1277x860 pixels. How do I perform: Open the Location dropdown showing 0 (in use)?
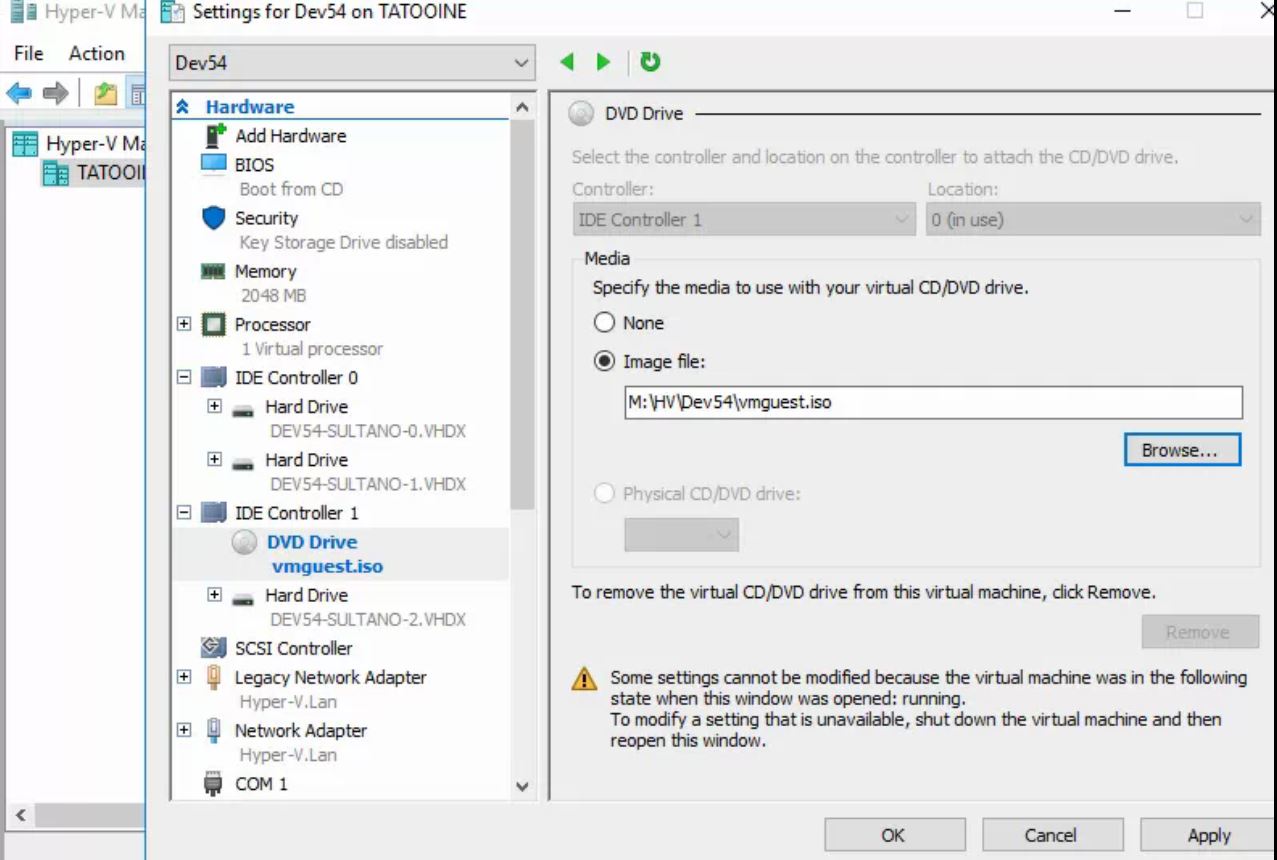point(1091,220)
